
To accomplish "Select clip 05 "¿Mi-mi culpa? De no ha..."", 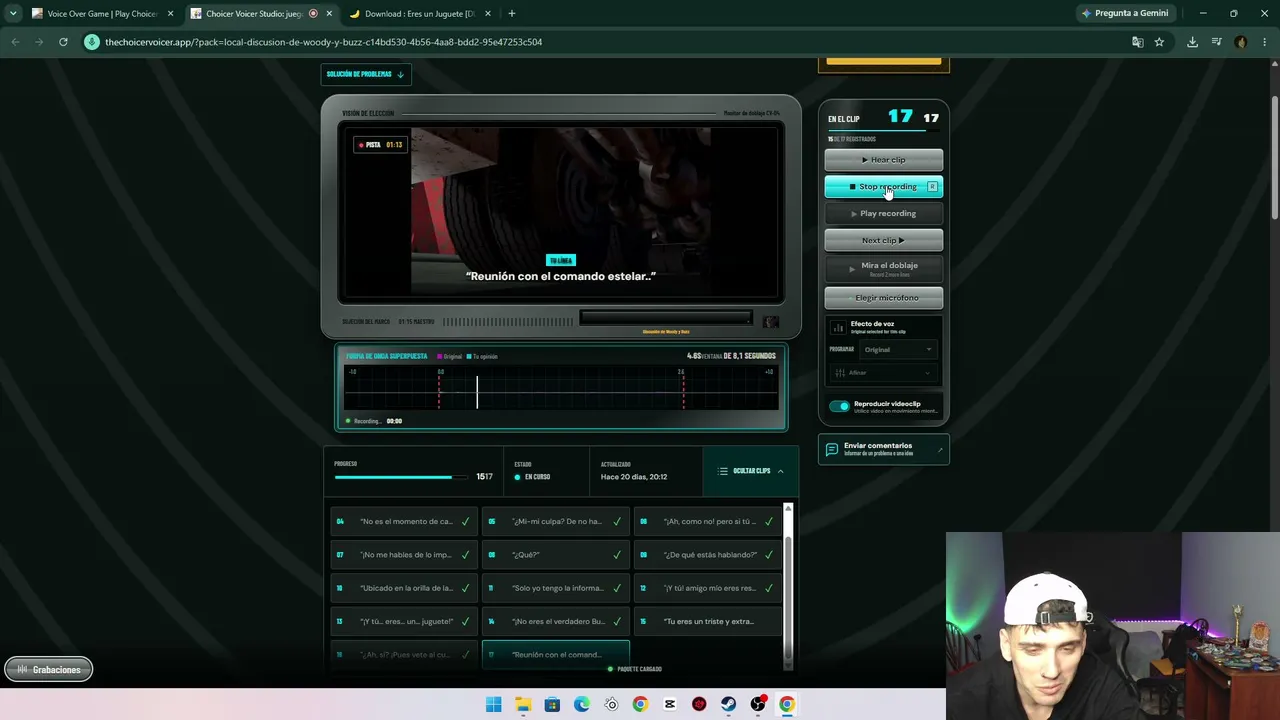I will coord(556,521).
